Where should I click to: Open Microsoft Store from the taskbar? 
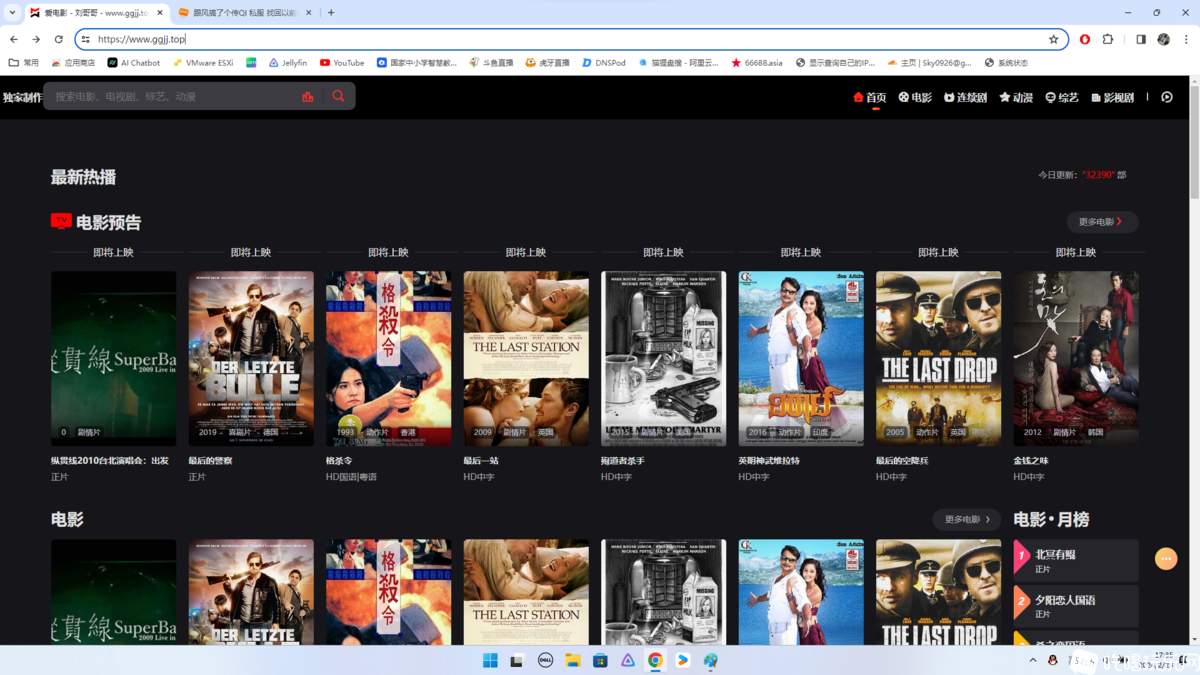point(600,660)
